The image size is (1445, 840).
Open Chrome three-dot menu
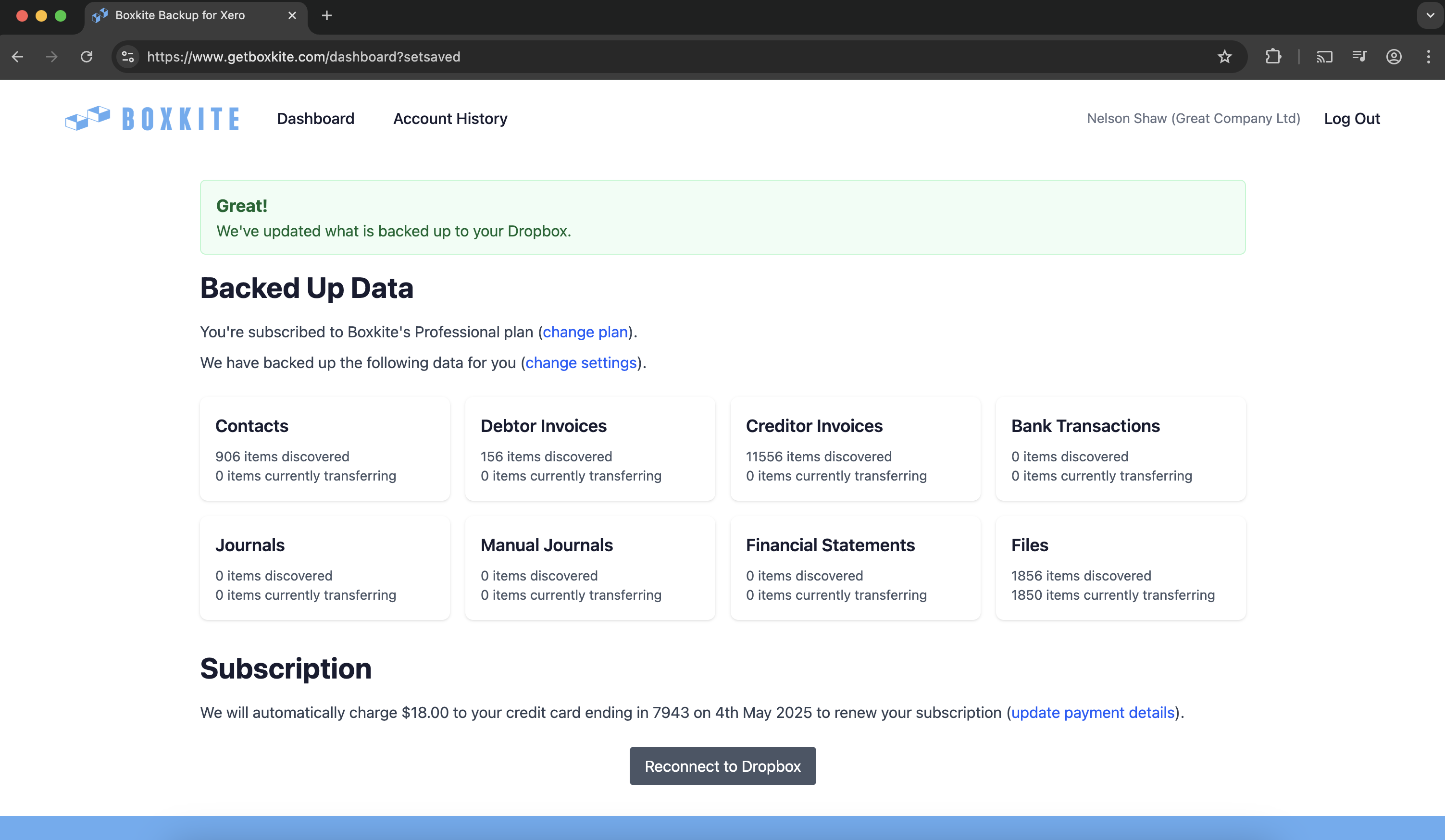pyautogui.click(x=1428, y=57)
